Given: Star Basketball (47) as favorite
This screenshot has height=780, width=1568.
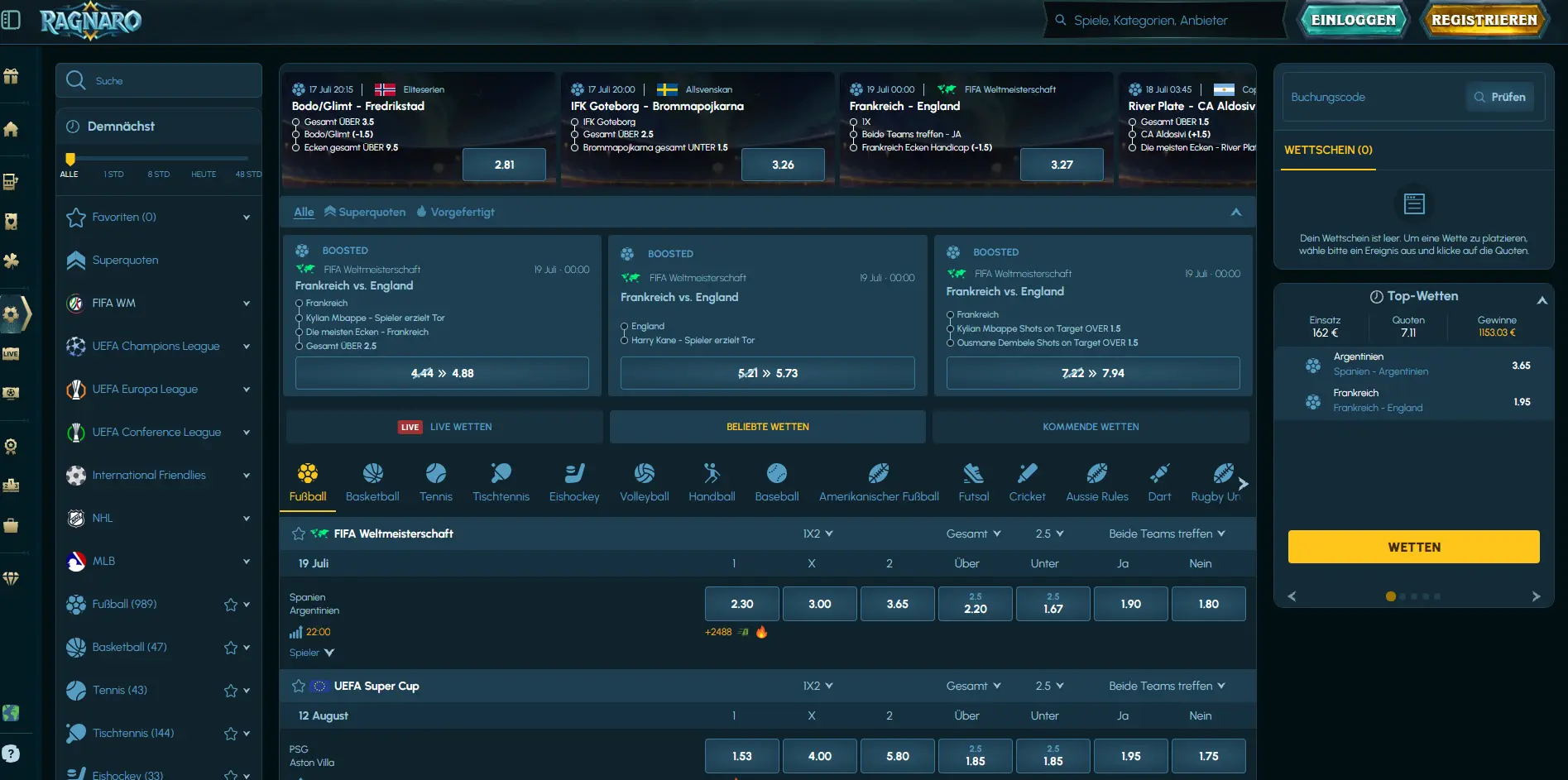Looking at the screenshot, I should (231, 648).
